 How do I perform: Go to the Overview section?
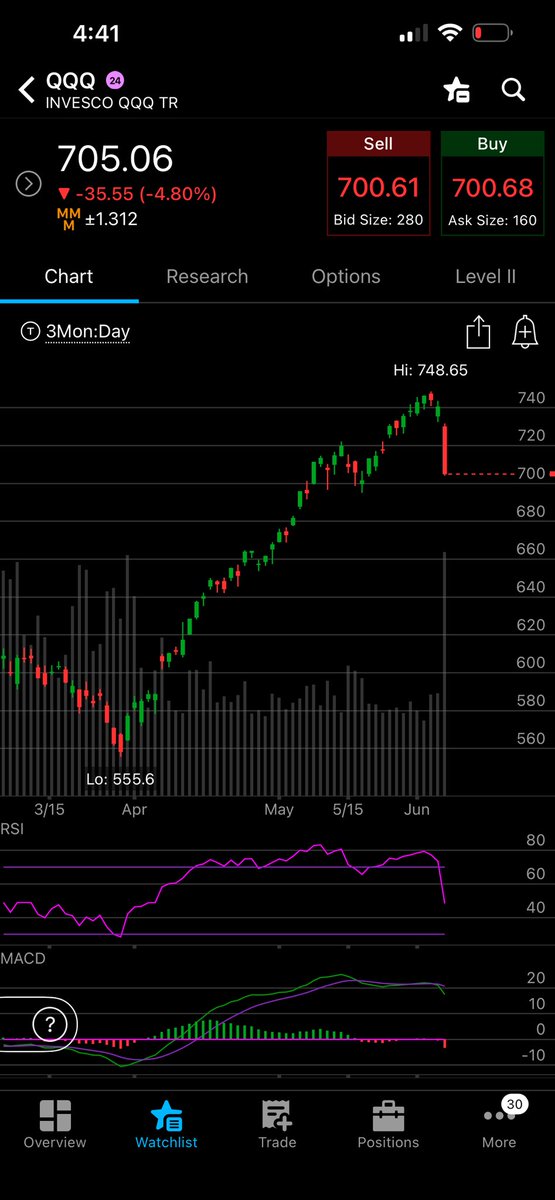[55, 1125]
